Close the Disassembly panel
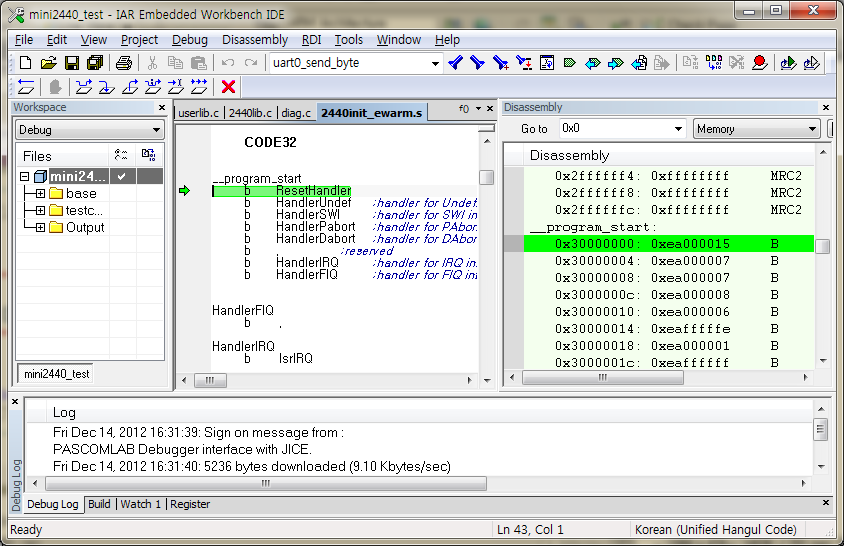Viewport: 844px width, 546px height. [x=826, y=108]
